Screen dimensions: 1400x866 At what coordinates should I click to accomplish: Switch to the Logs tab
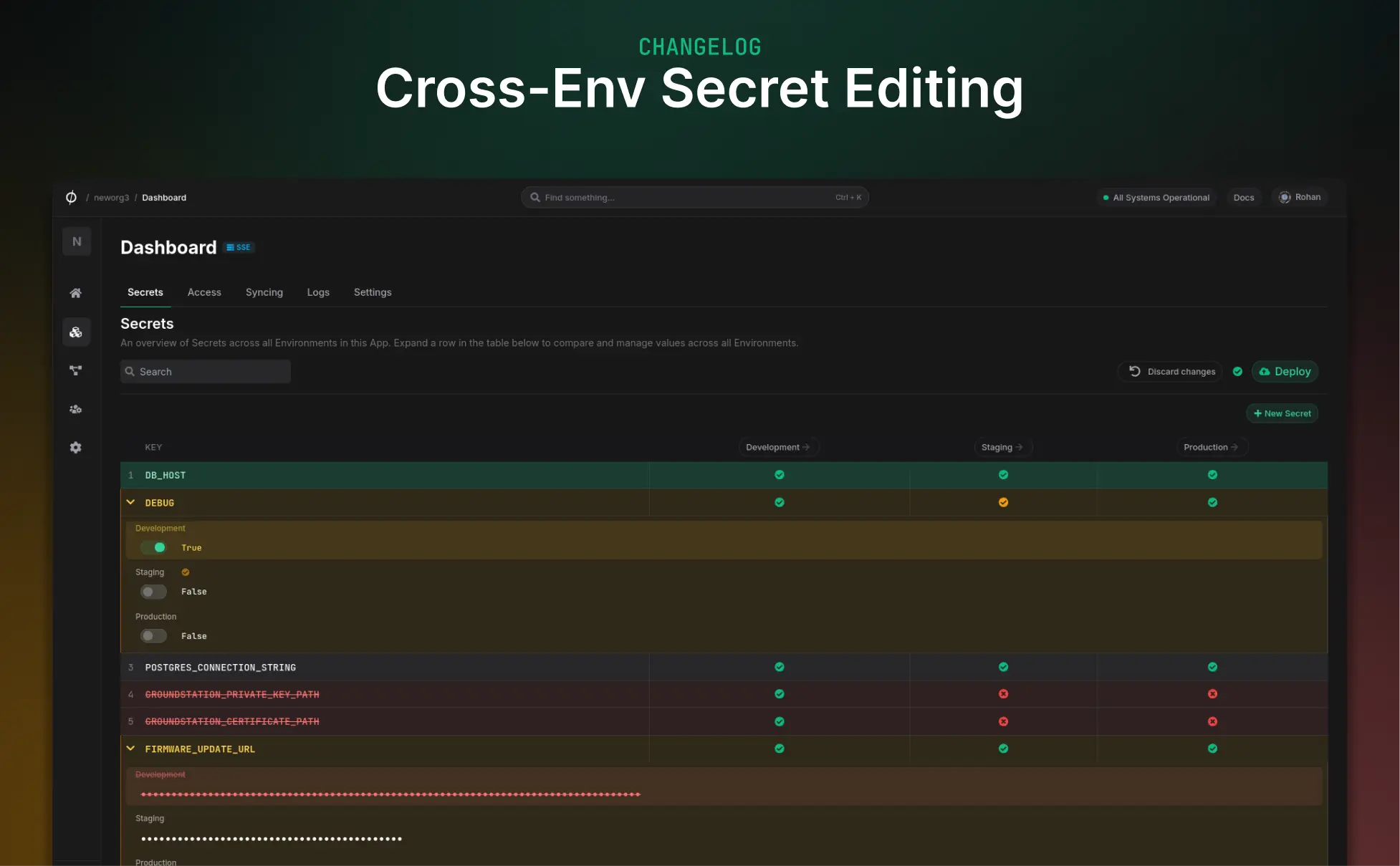pos(318,292)
